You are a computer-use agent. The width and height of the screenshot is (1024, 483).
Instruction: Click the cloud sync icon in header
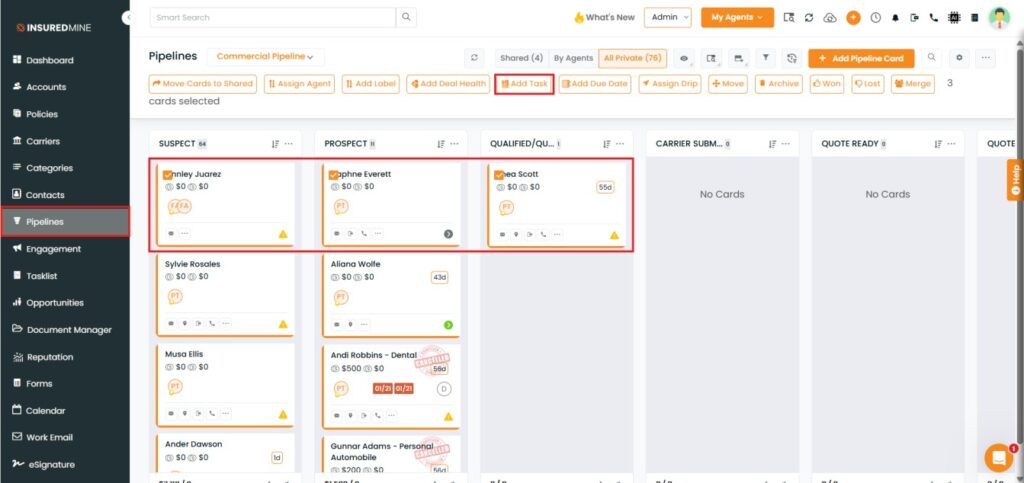click(830, 18)
